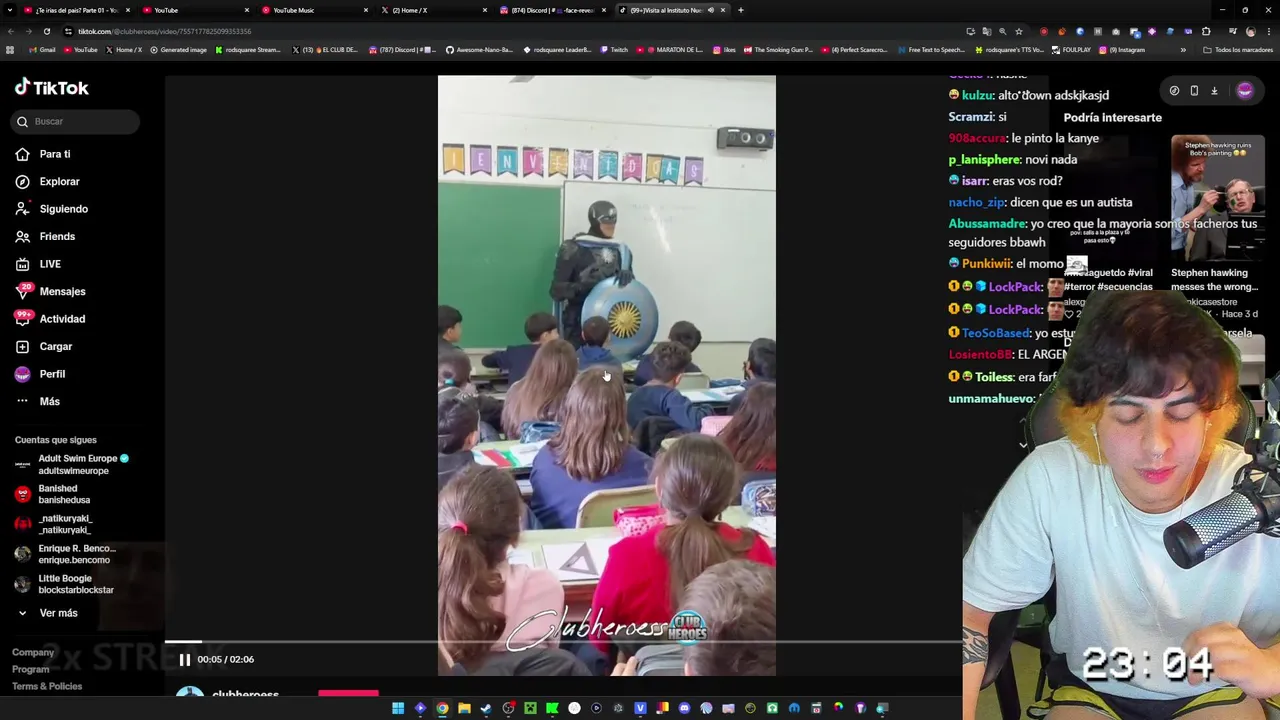
Task: Open the Instagram bookmark
Action: [1123, 50]
